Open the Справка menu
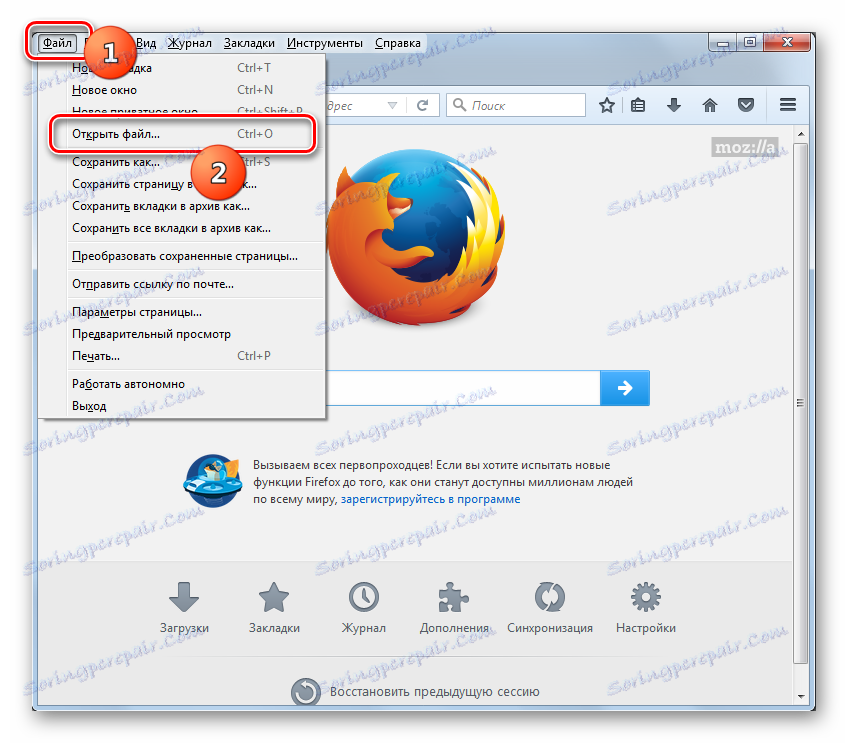 pyautogui.click(x=398, y=43)
